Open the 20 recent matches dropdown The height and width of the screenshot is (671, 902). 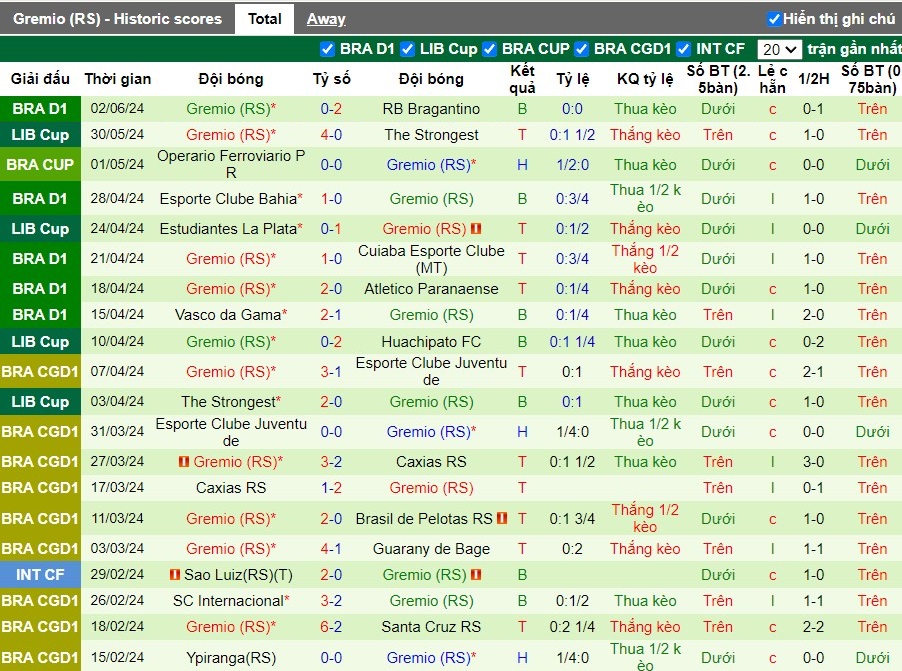[779, 49]
